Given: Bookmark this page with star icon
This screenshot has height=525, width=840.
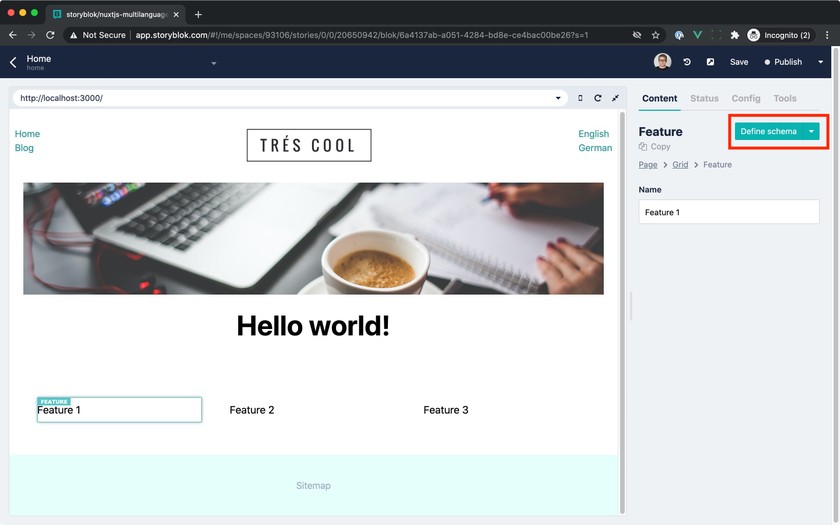Looking at the screenshot, I should coord(656,35).
